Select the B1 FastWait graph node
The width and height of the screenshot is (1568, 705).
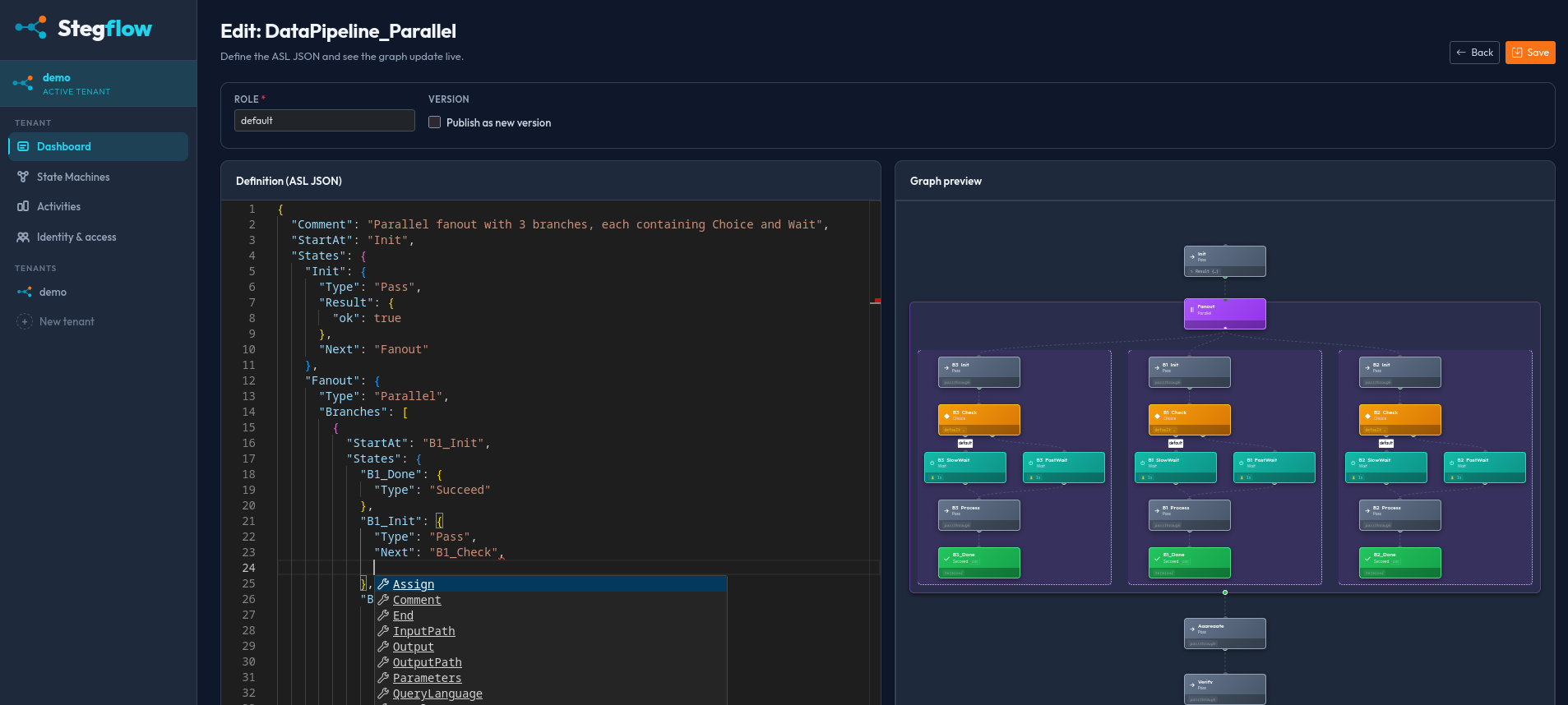(1274, 468)
